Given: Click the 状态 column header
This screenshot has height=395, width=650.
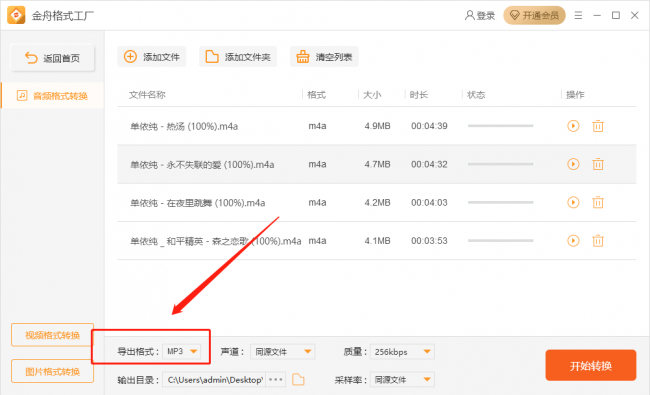Looking at the screenshot, I should point(476,95).
